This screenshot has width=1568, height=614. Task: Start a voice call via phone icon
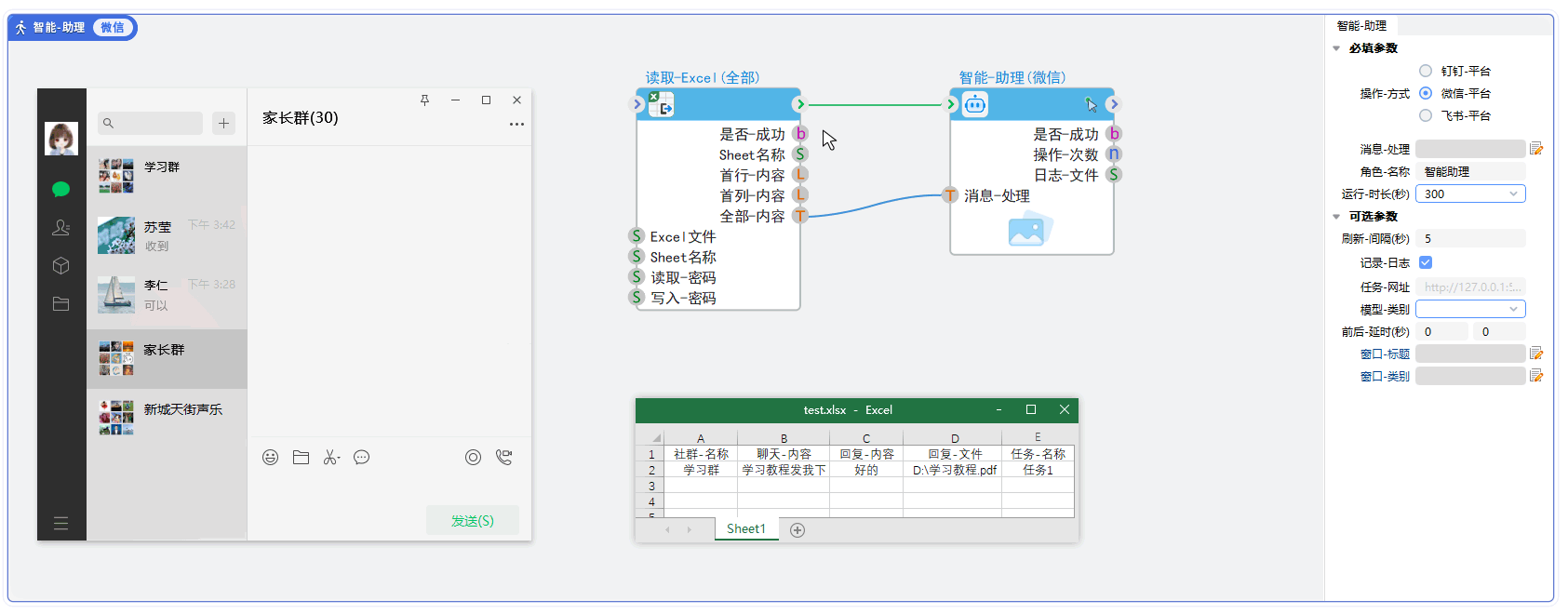pos(504,458)
